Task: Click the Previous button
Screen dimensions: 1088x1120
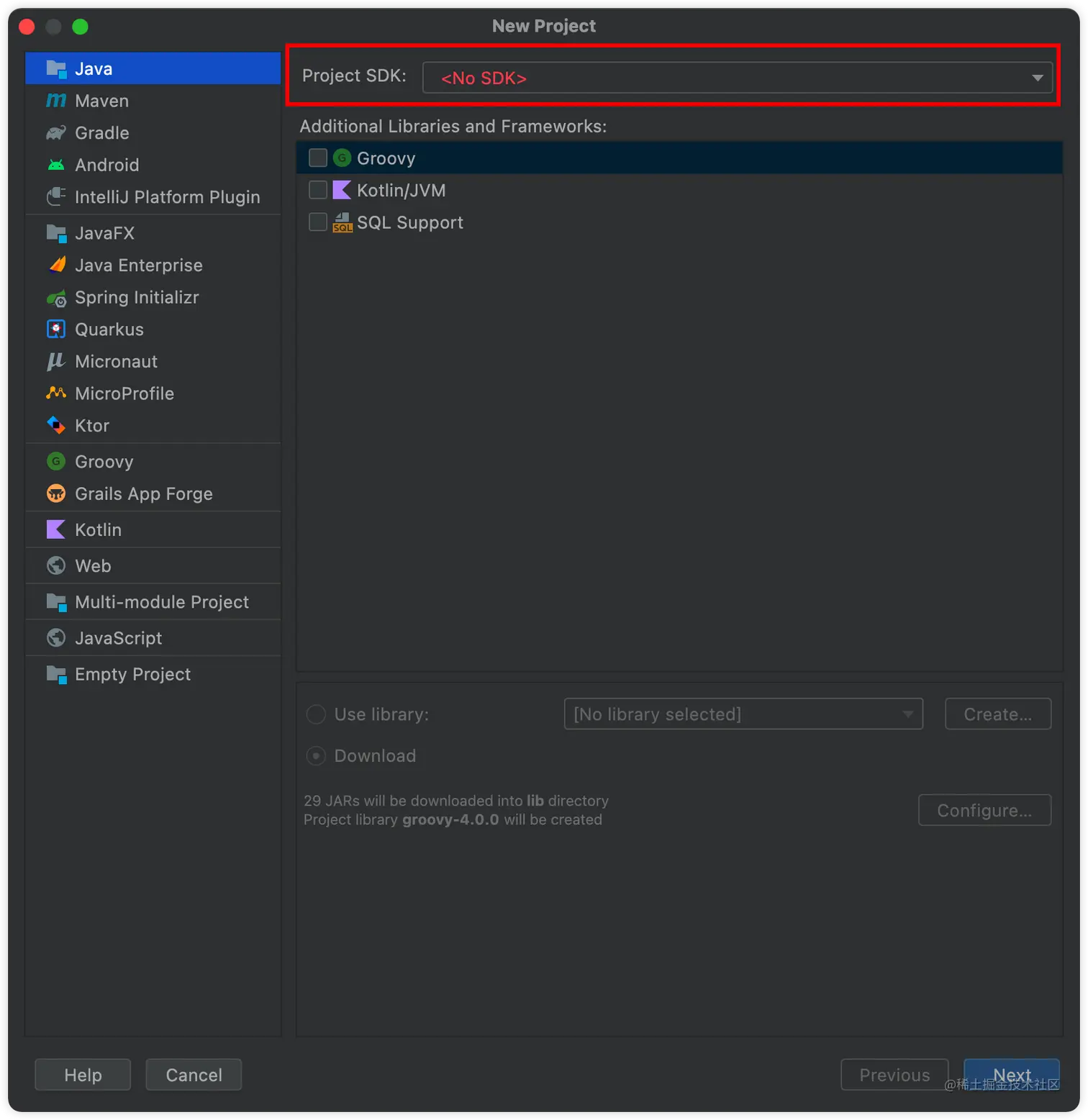Action: 894,1076
